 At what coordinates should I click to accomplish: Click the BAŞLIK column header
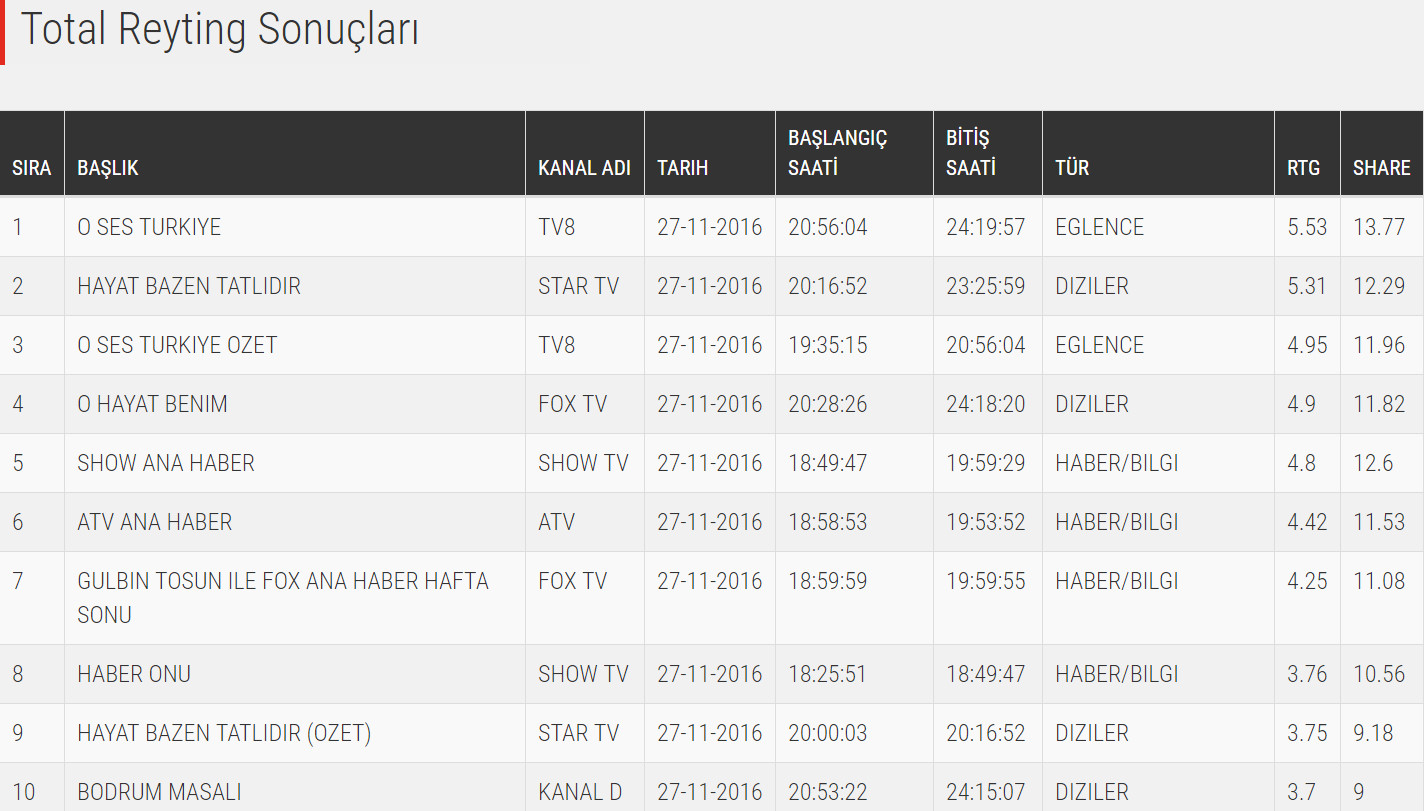coord(108,168)
